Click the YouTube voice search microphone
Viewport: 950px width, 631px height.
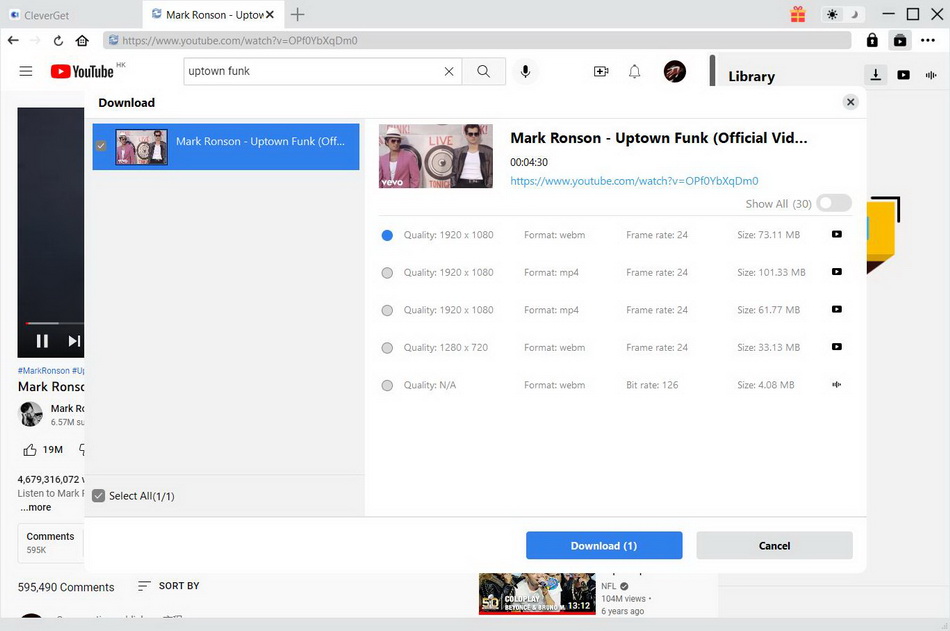[524, 71]
